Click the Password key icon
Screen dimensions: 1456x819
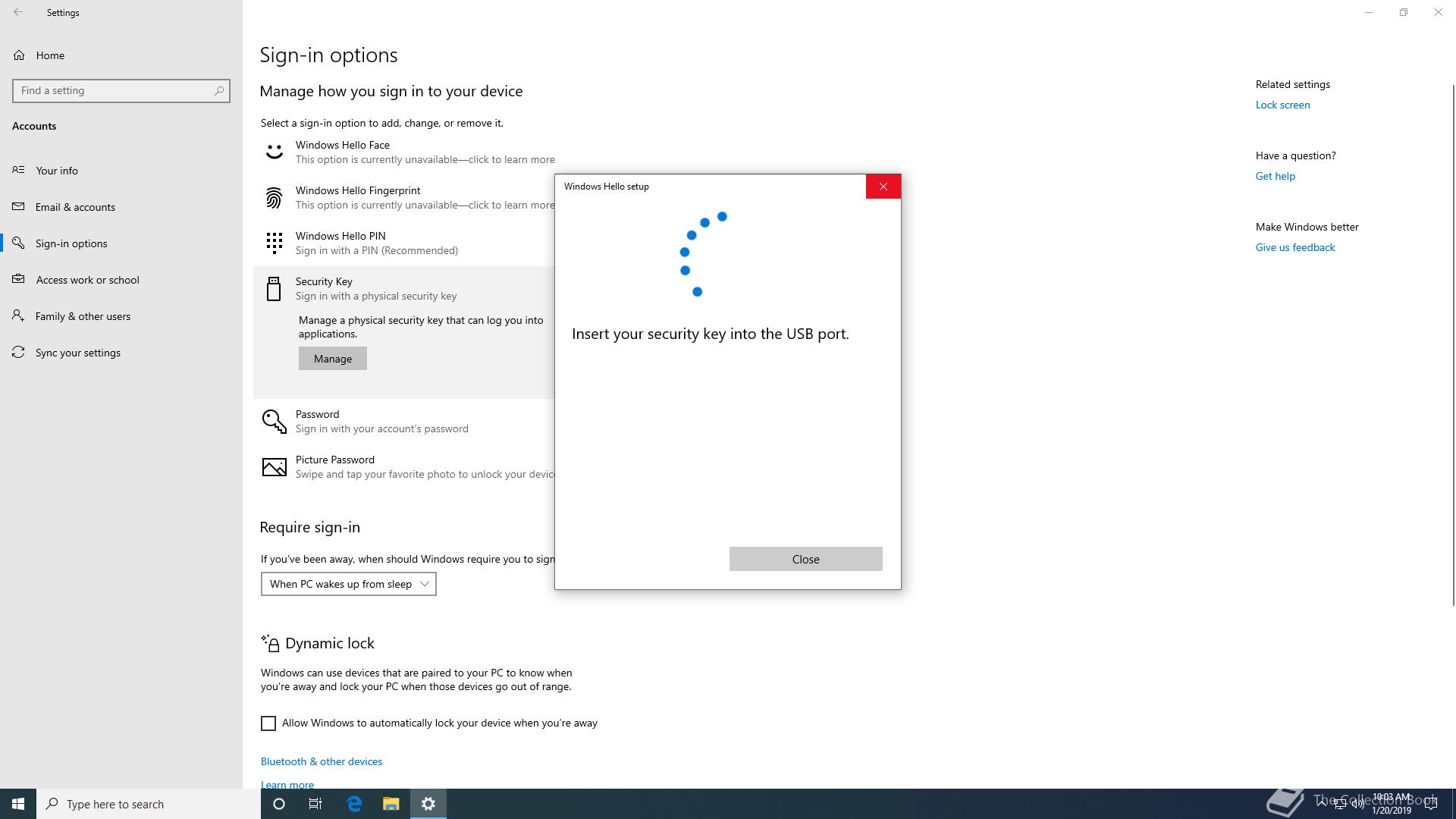point(274,421)
